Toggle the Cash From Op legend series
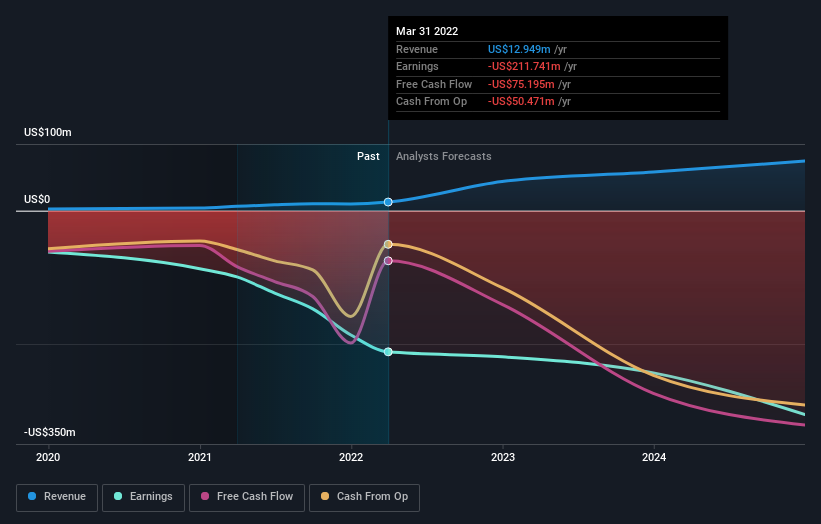 [x=364, y=497]
